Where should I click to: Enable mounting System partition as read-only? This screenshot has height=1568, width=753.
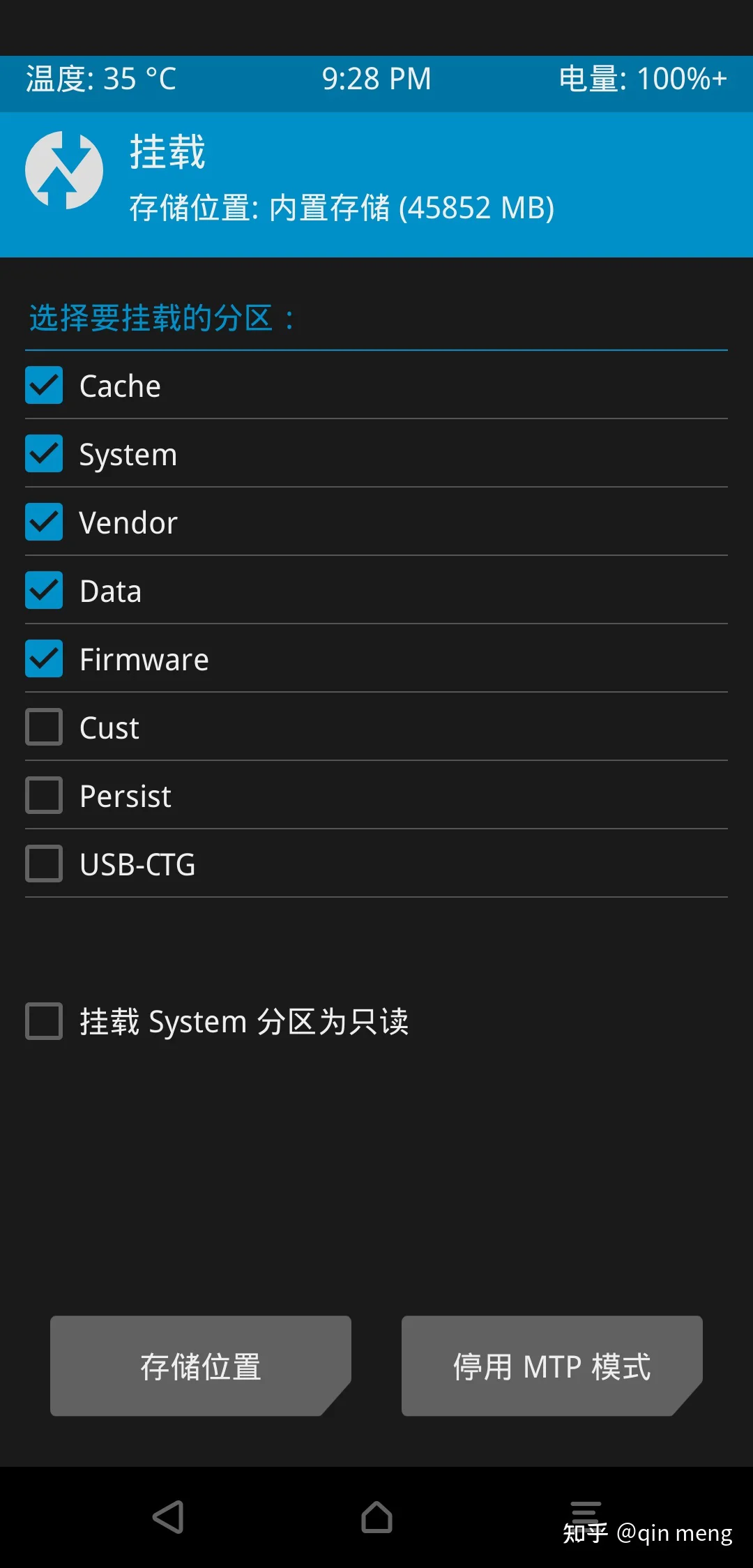point(44,1021)
